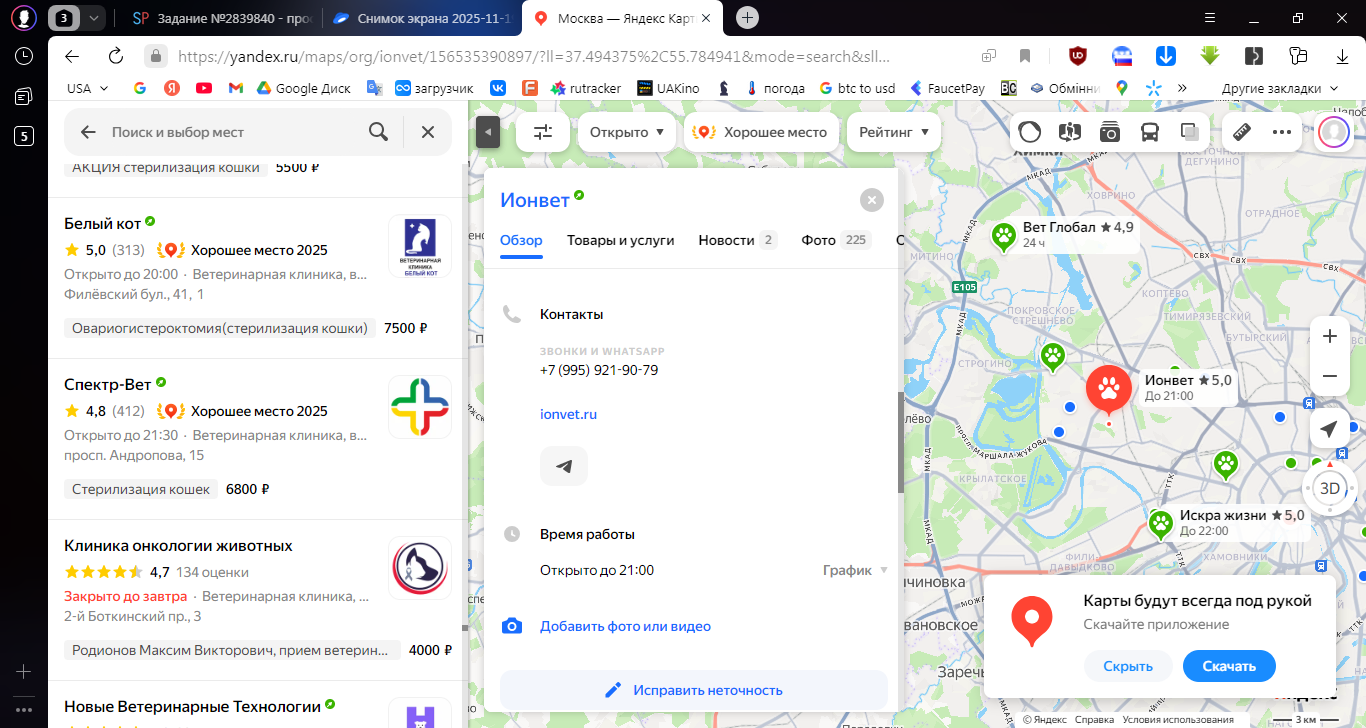The width and height of the screenshot is (1366, 728).
Task: Open Telegram contact button for Ionvet
Action: pos(564,466)
